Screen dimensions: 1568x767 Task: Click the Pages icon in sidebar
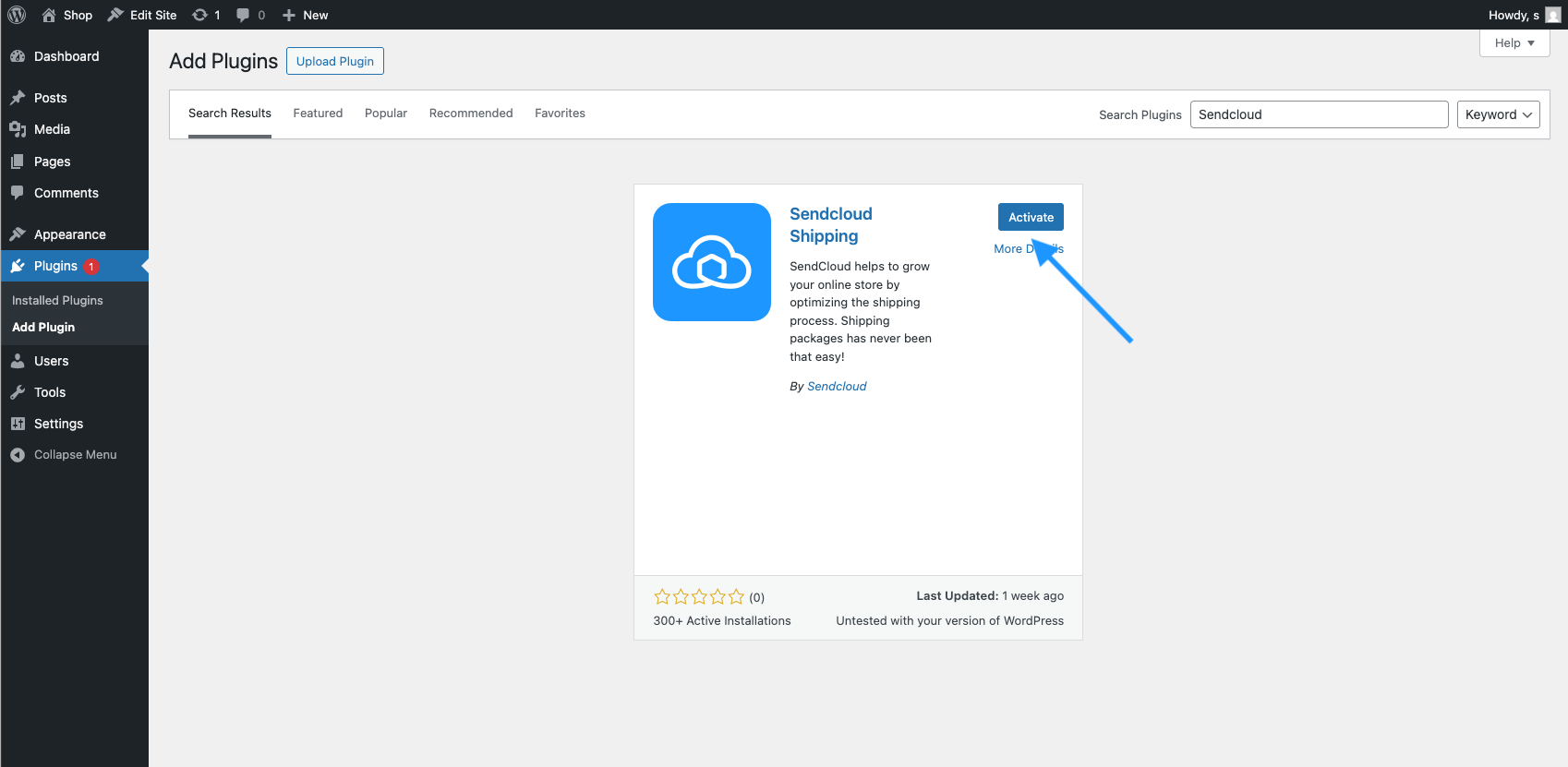(18, 162)
